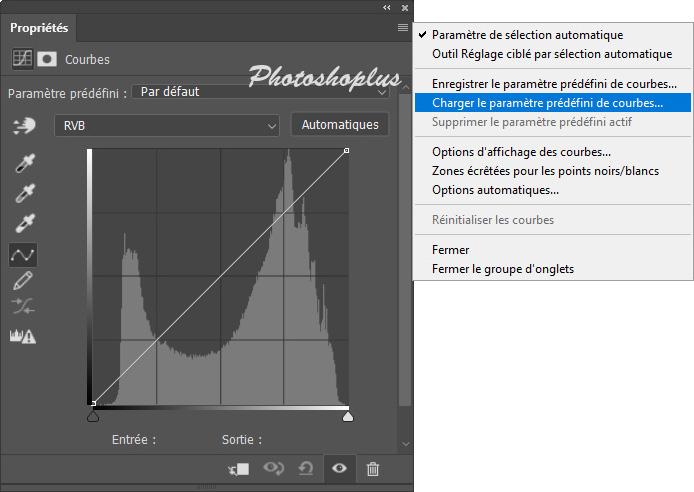The width and height of the screenshot is (694, 492).
Task: Open the Par défaut preset dropdown
Action: pyautogui.click(x=262, y=92)
